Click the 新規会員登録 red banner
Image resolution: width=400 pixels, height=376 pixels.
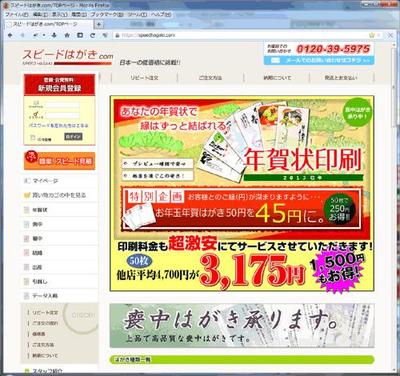(59, 84)
